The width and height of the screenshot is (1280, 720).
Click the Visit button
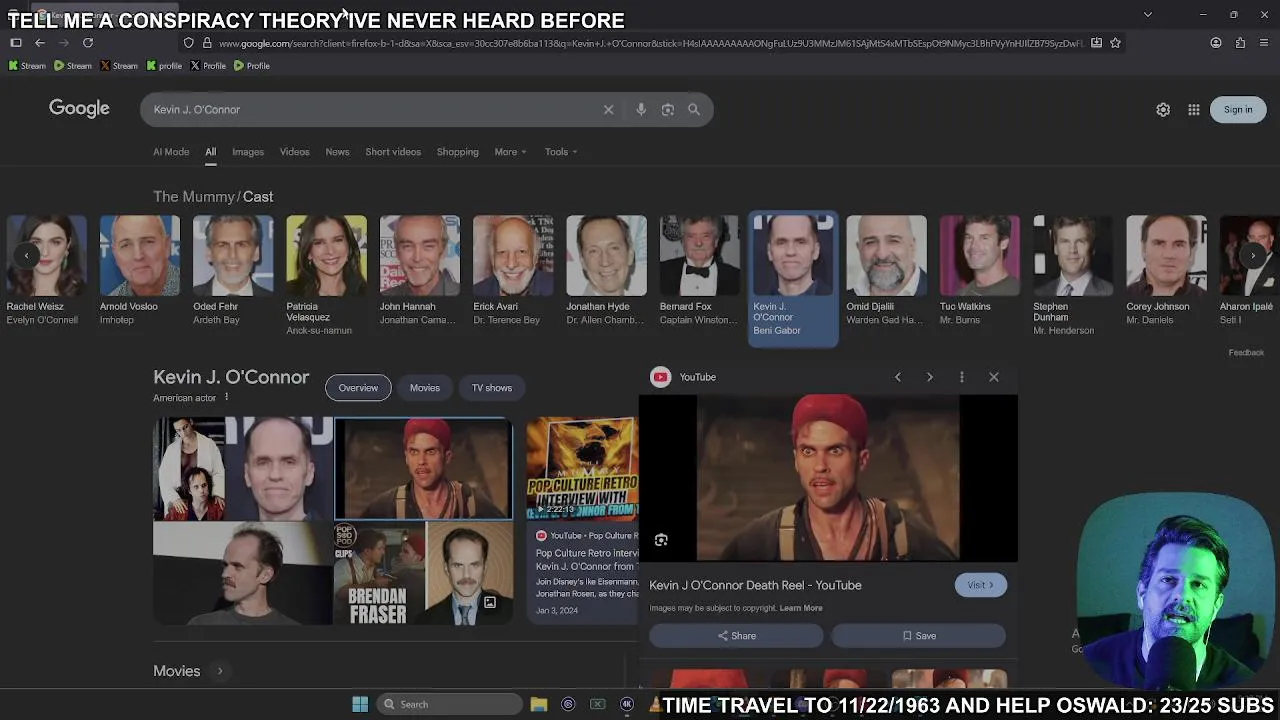coord(980,585)
